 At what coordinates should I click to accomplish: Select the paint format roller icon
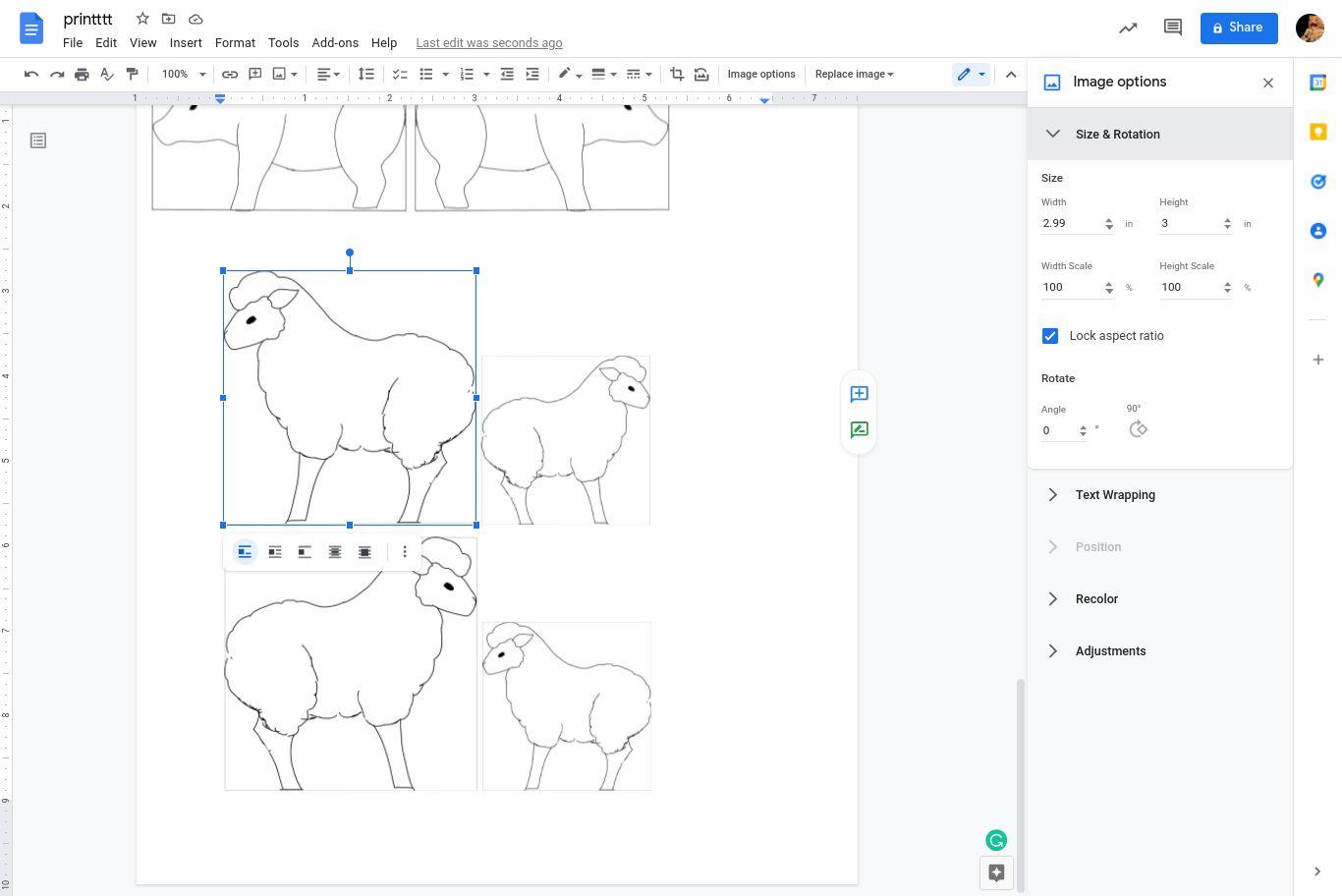(x=132, y=74)
